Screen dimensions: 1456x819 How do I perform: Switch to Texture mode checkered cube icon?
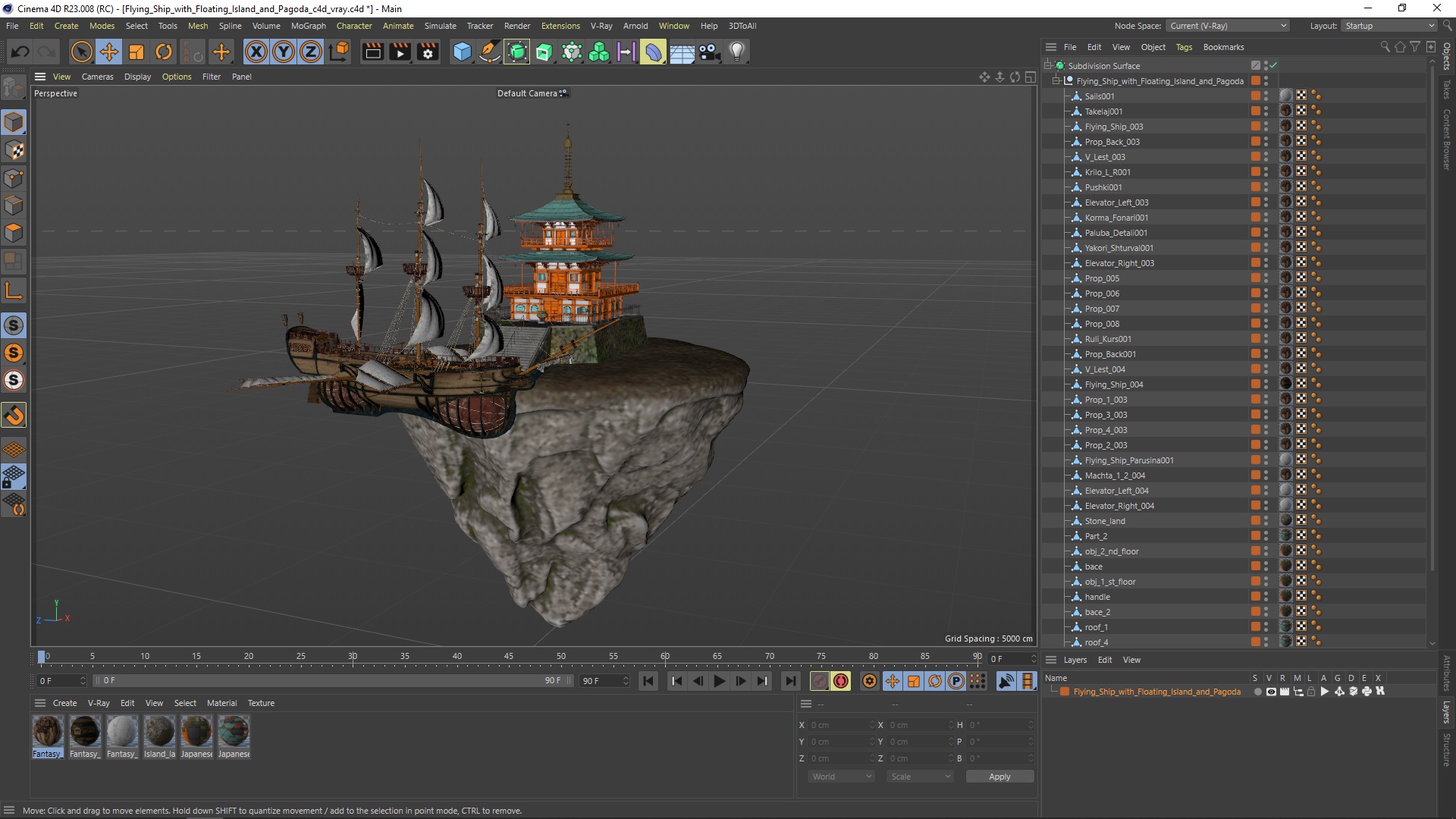tap(14, 150)
